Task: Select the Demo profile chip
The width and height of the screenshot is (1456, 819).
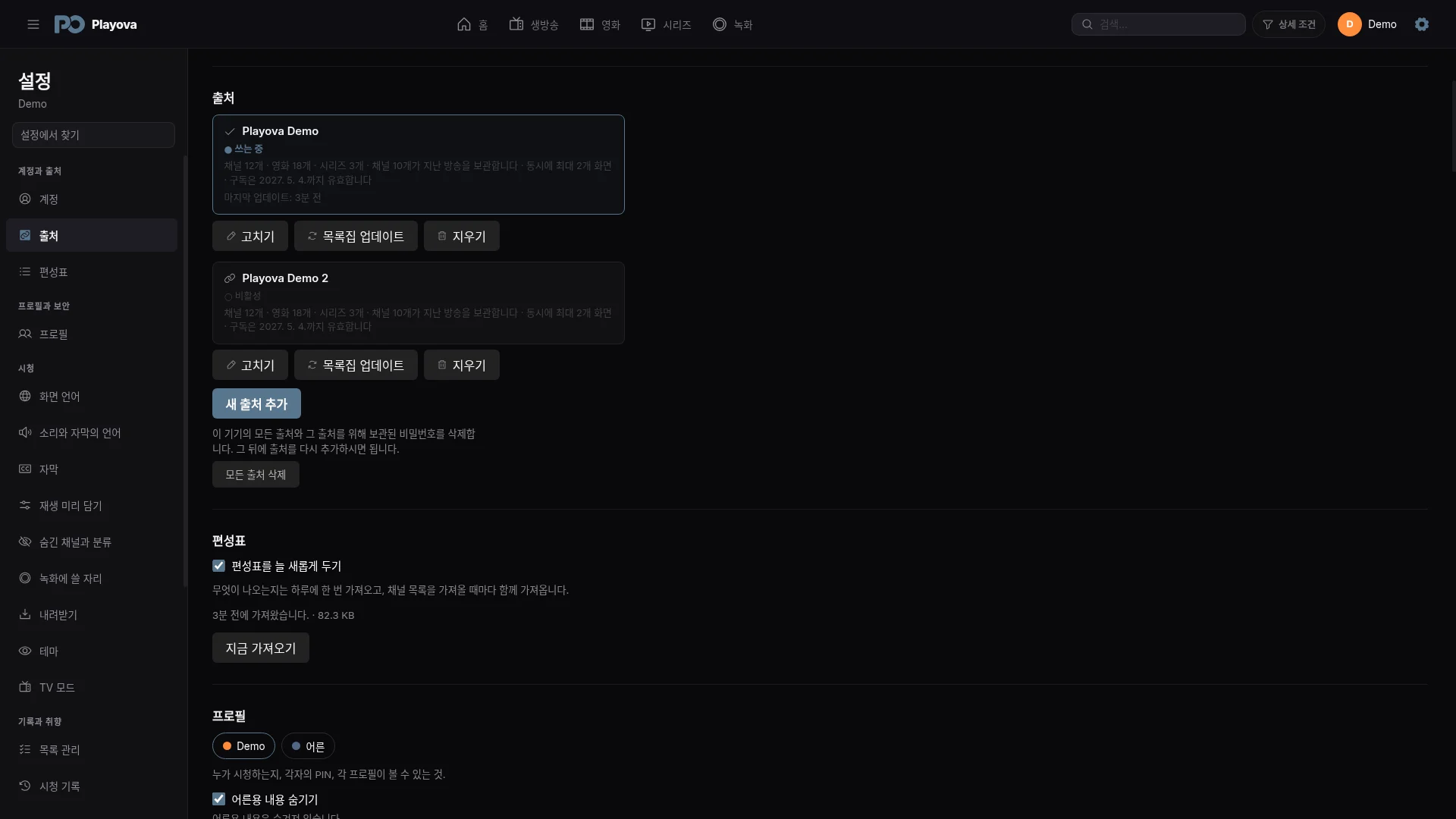Action: (x=243, y=746)
